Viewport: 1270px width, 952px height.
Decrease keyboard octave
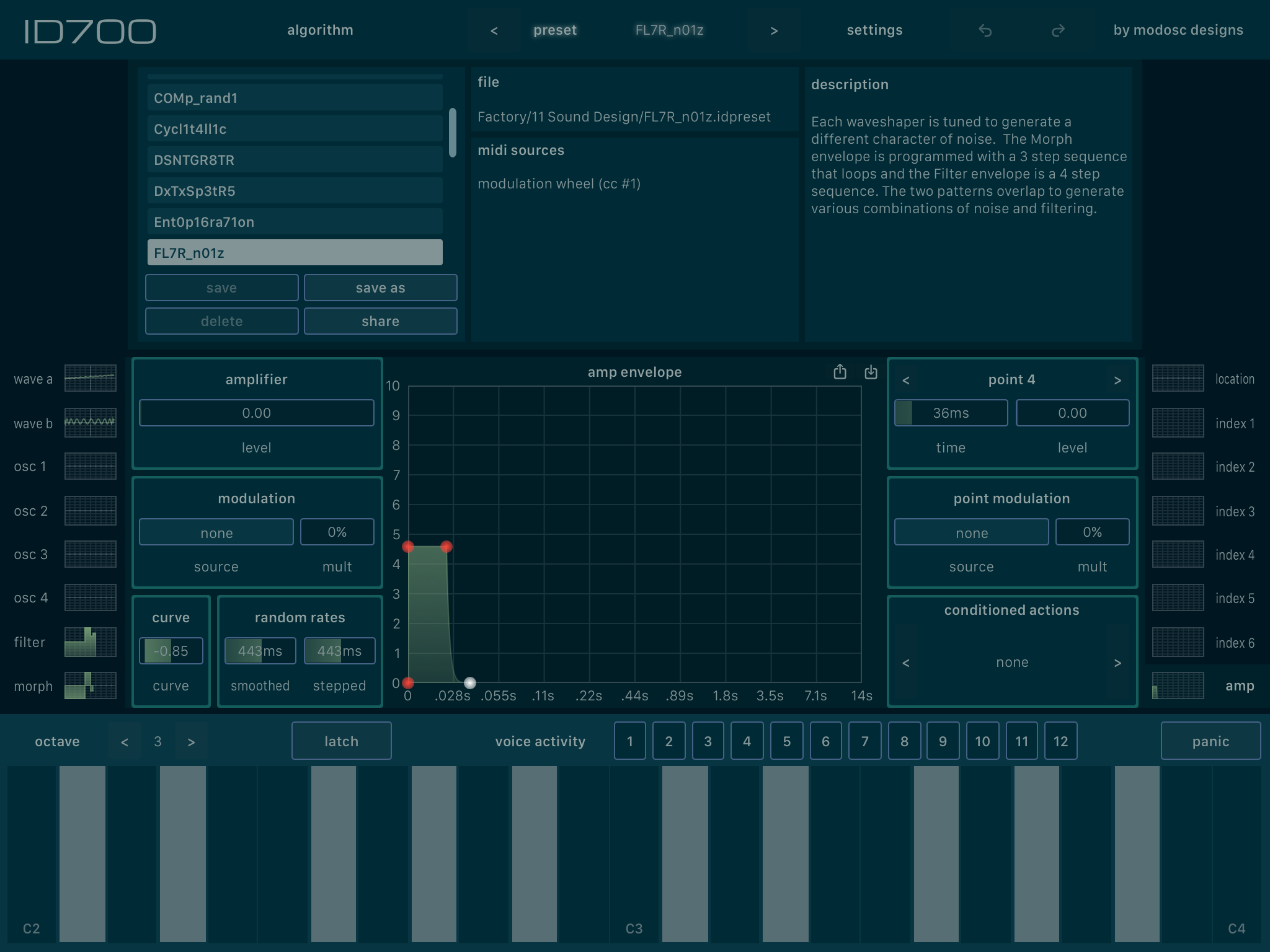[x=125, y=741]
